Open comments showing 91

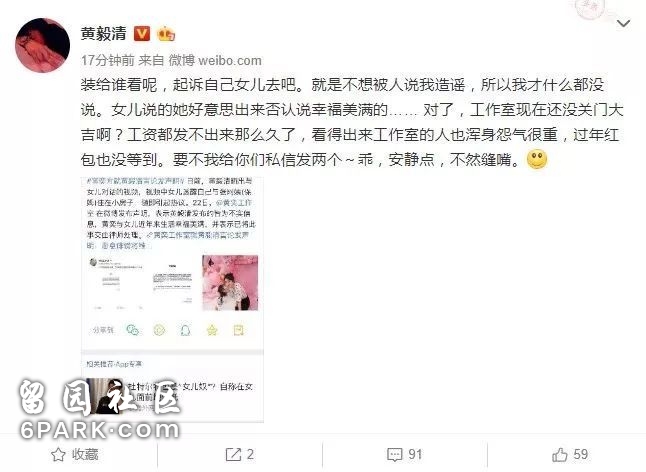click(405, 455)
